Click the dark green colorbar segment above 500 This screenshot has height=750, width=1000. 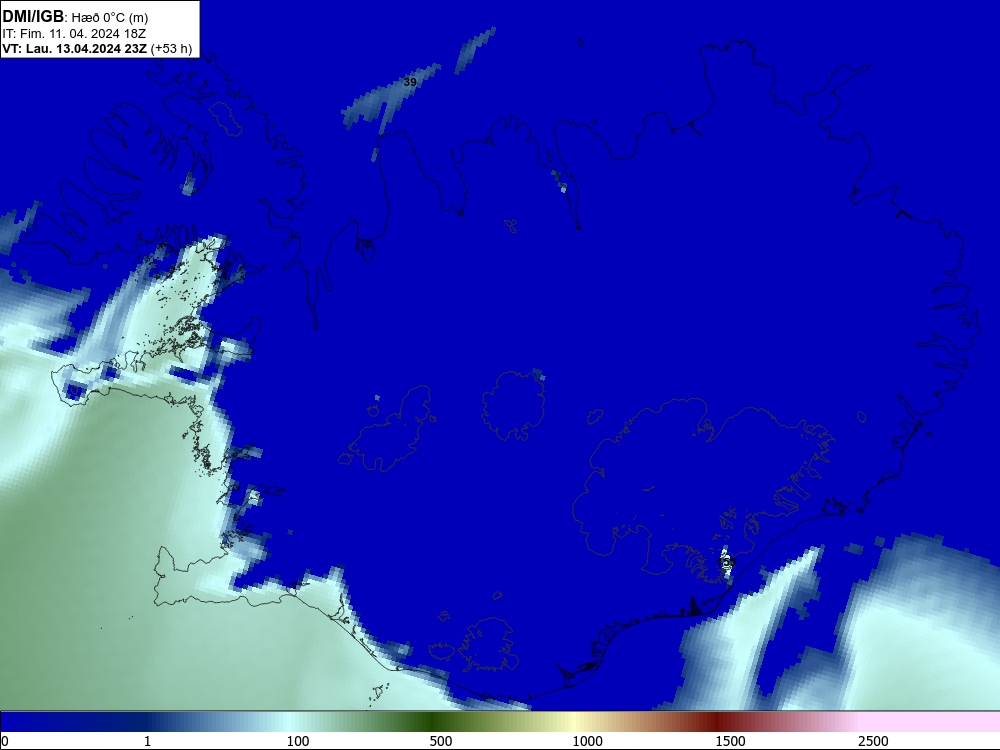point(434,722)
